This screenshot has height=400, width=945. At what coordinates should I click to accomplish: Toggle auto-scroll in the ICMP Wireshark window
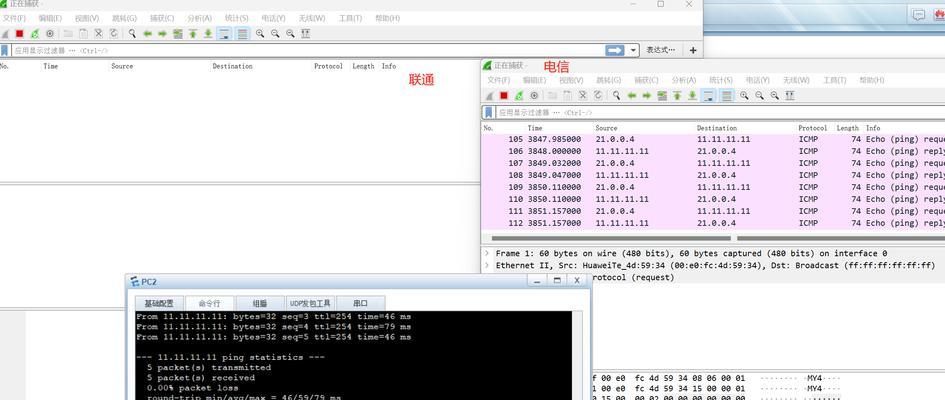[708, 96]
